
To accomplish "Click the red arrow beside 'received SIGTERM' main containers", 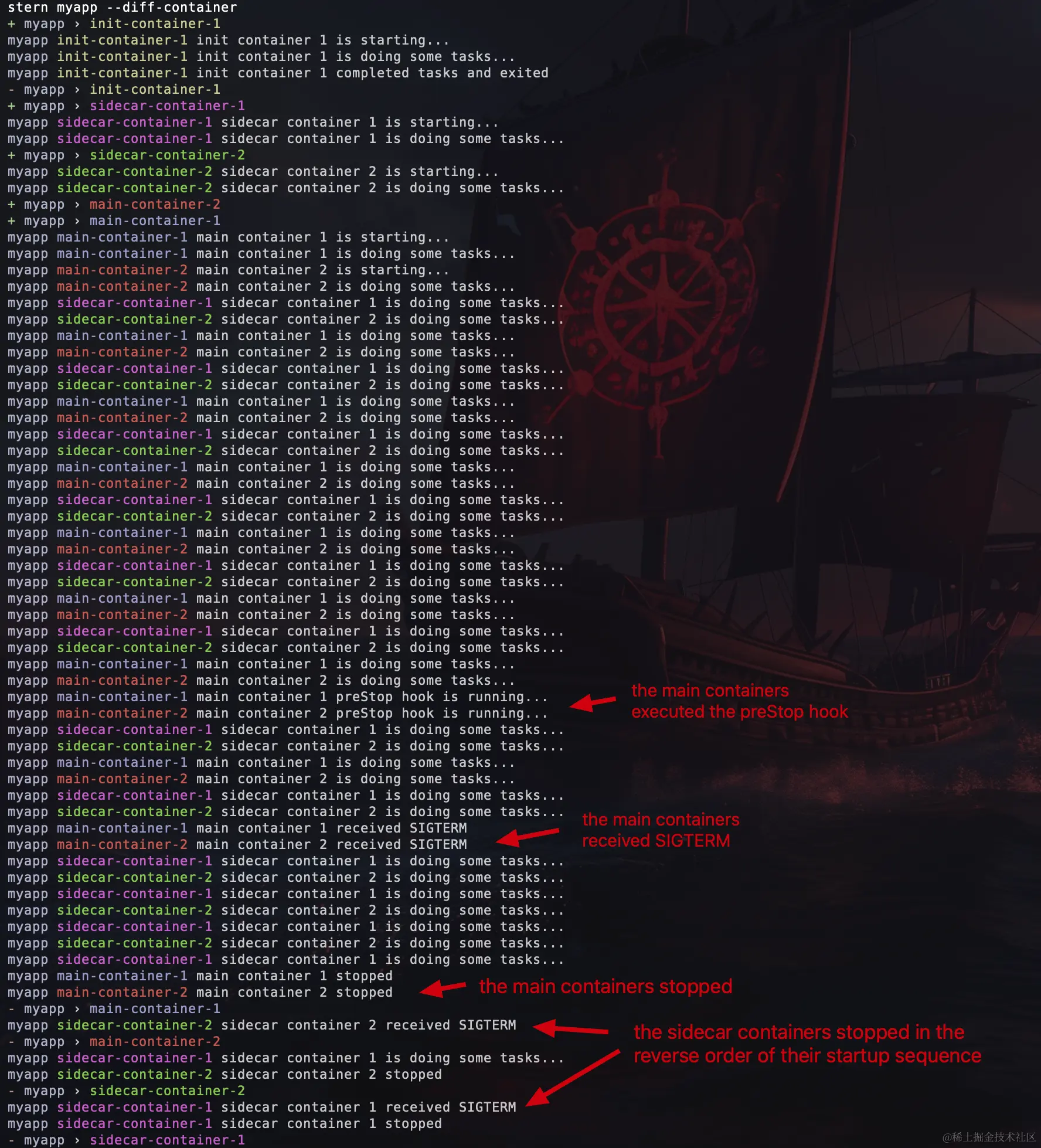I will coord(528,837).
